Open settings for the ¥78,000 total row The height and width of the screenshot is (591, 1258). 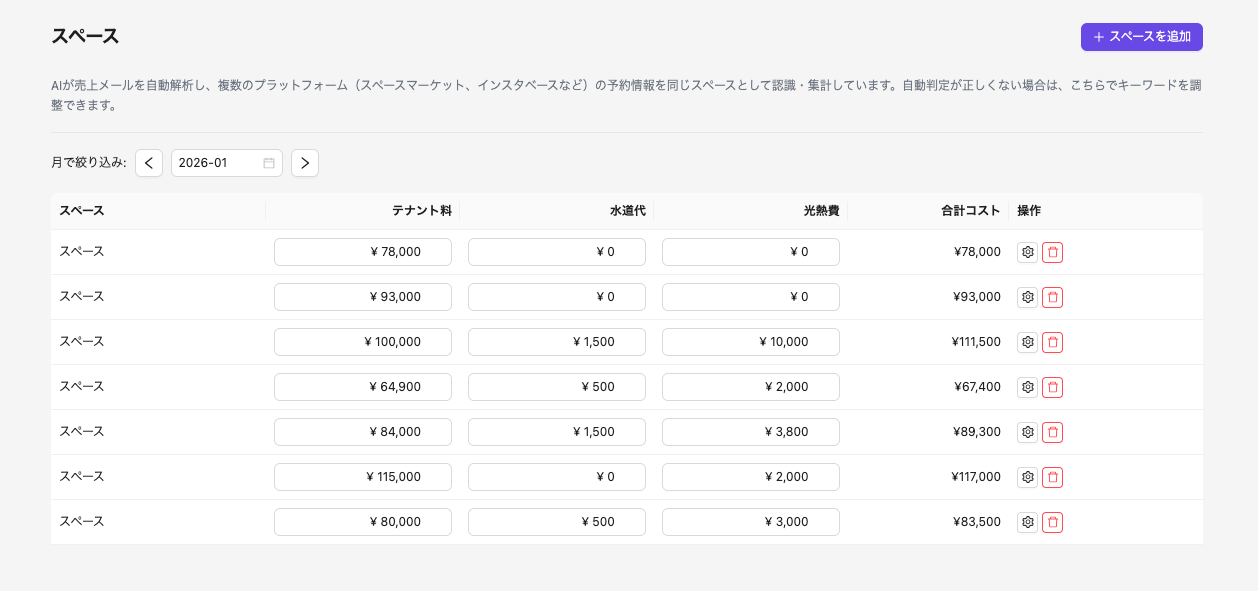(x=1027, y=252)
